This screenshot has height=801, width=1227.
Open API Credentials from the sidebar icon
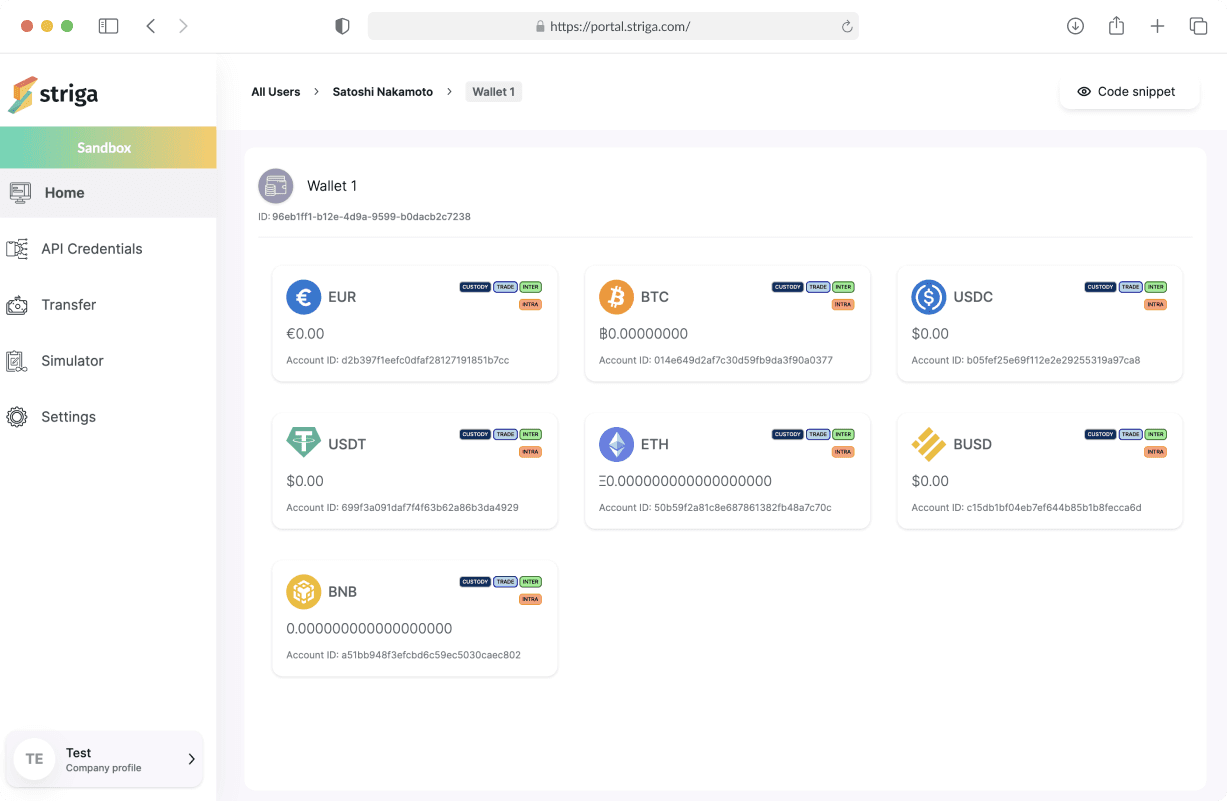[18, 248]
